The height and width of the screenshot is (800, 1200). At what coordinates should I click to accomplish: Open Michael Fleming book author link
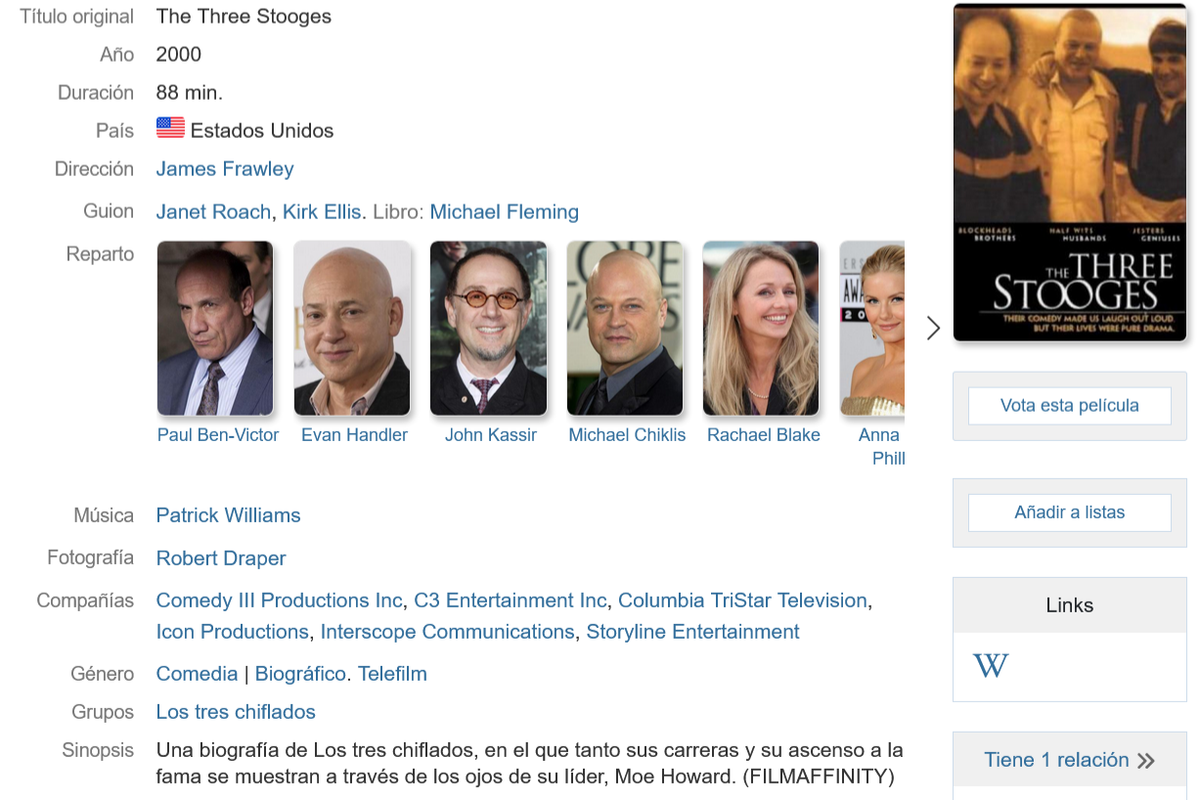[x=504, y=212]
